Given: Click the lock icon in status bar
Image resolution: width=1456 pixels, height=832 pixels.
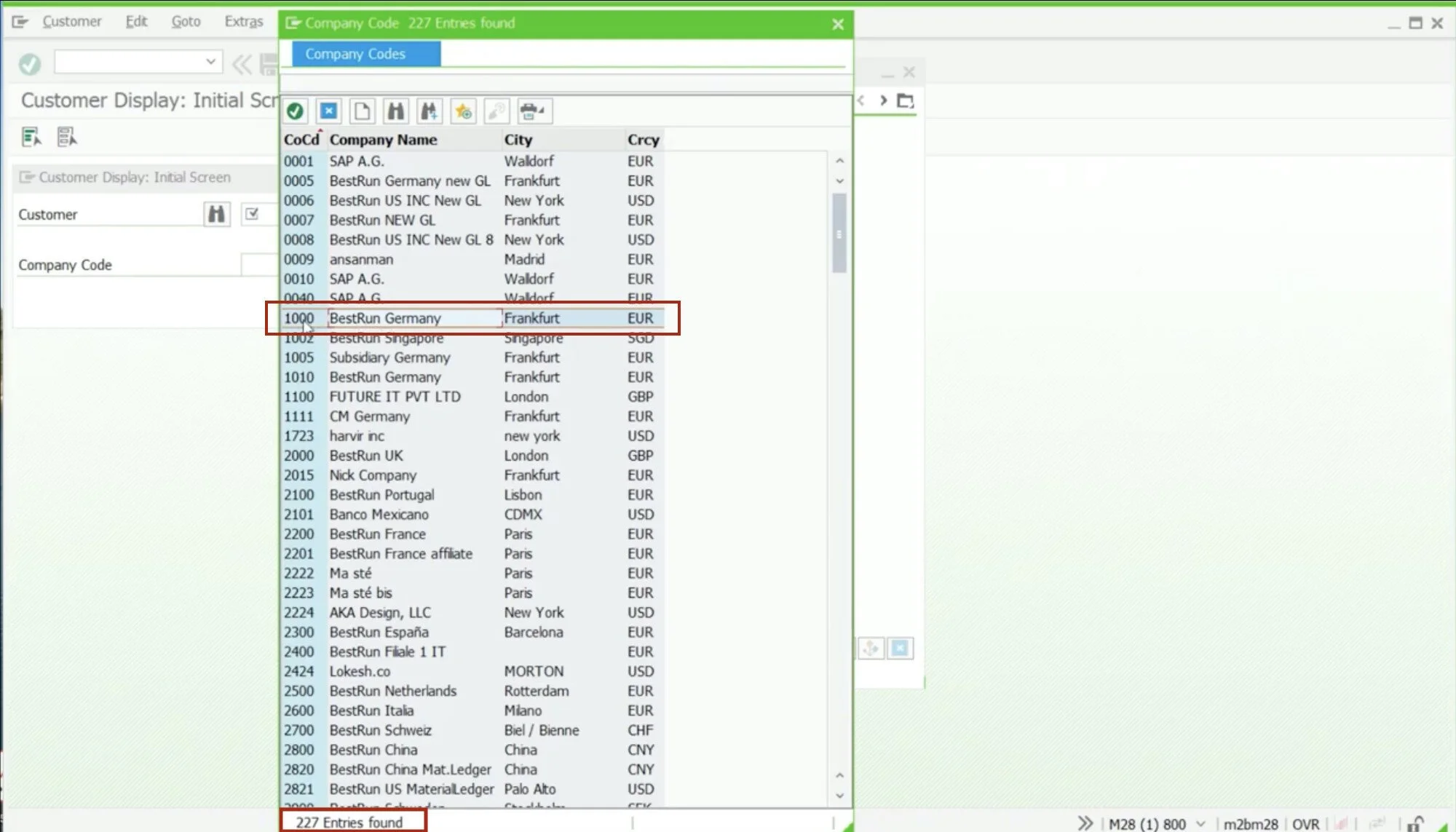Looking at the screenshot, I should point(1414,824).
